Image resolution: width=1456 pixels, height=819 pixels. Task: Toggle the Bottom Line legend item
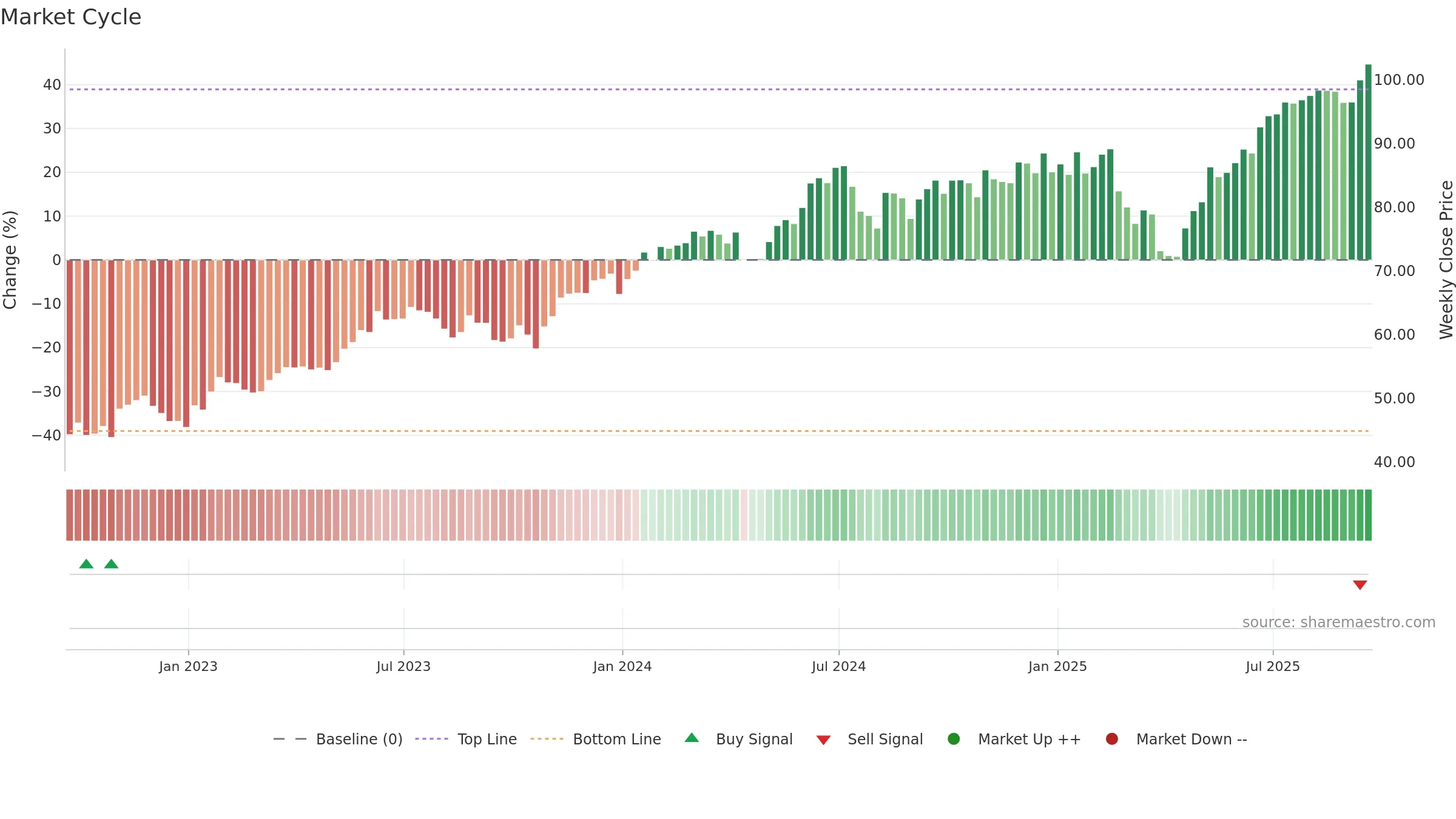(x=596, y=739)
